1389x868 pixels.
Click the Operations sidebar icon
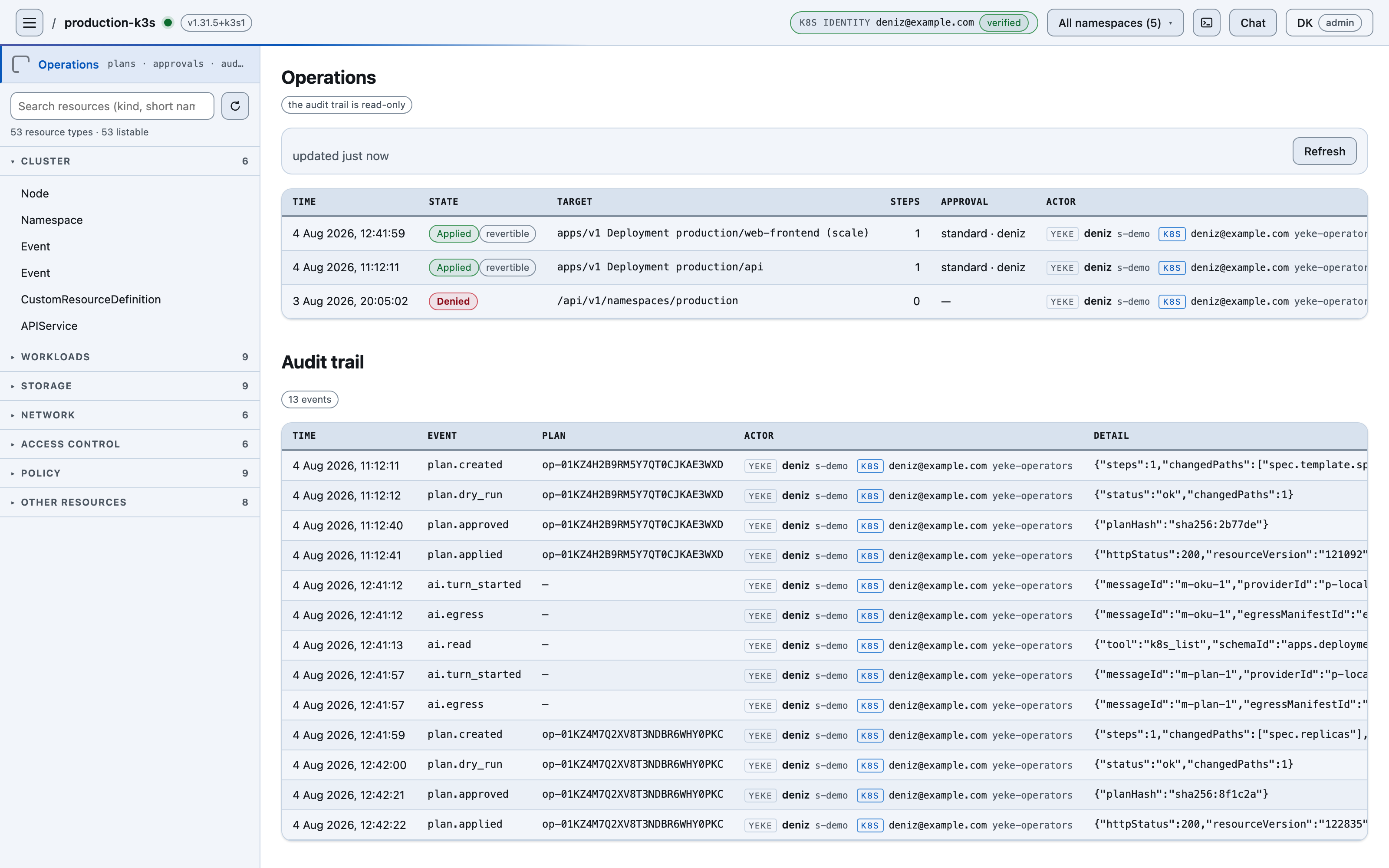[21, 64]
